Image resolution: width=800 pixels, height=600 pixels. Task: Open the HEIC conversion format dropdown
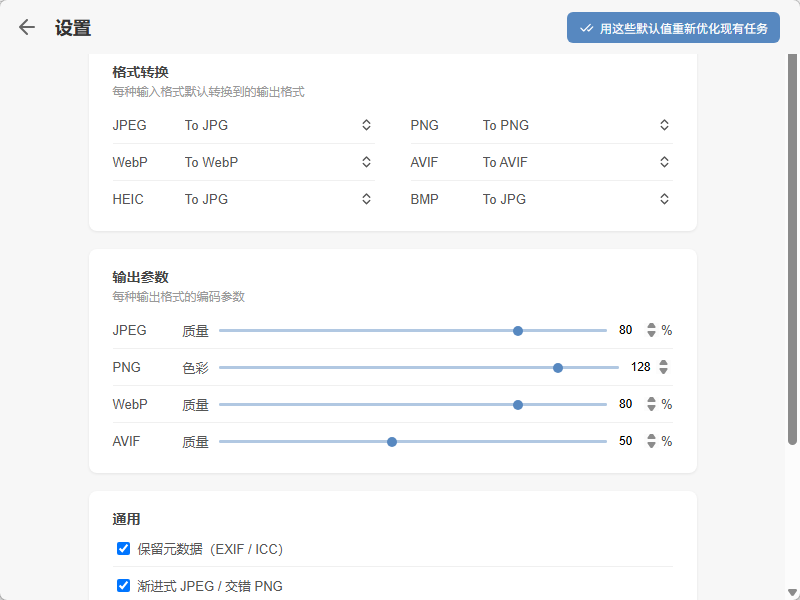pyautogui.click(x=279, y=199)
